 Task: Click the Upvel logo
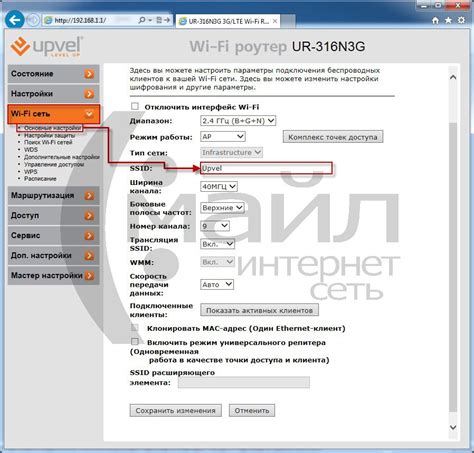pyautogui.click(x=47, y=47)
